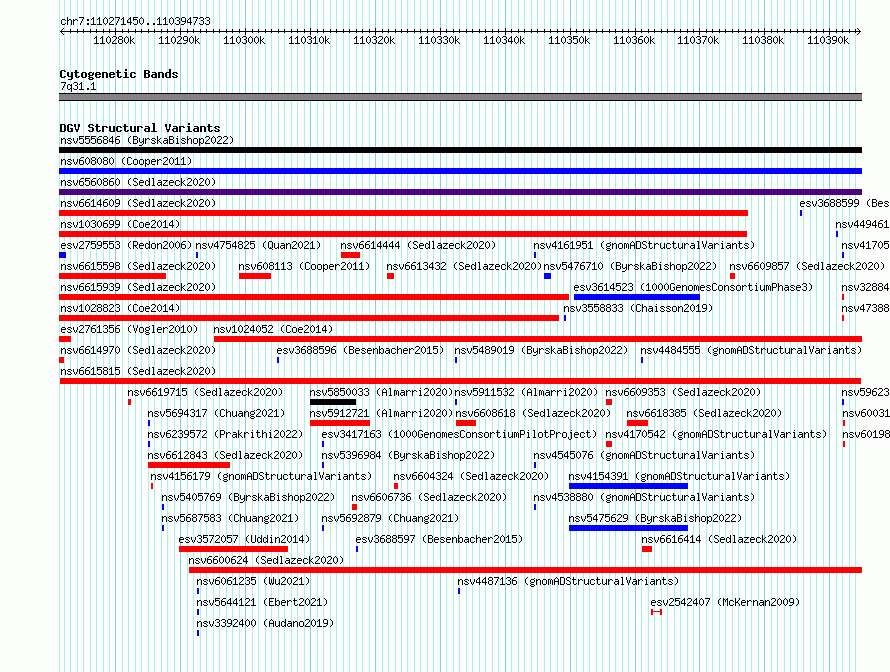Viewport: 890px width, 672px height.
Task: Click the black bar under nsv5850033
Action: click(333, 402)
